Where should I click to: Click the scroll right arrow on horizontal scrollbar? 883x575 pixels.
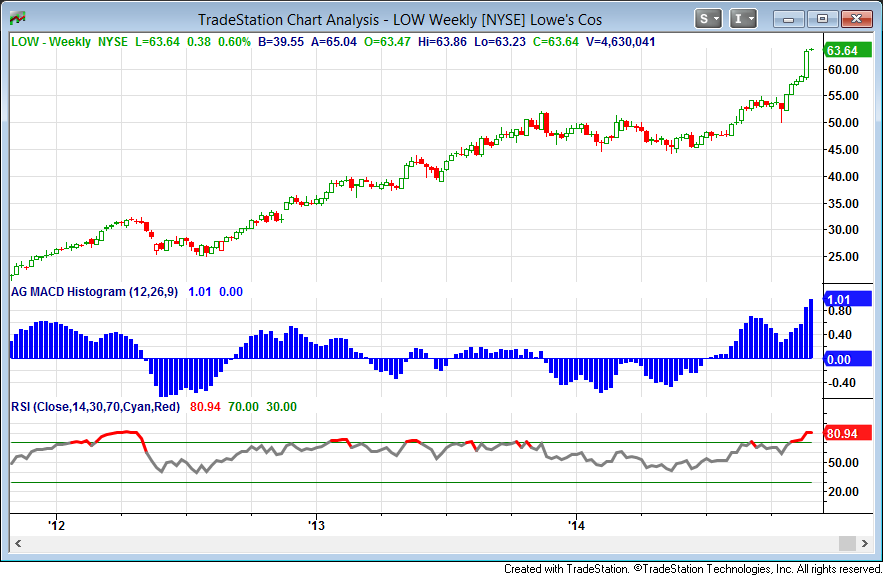tap(864, 543)
